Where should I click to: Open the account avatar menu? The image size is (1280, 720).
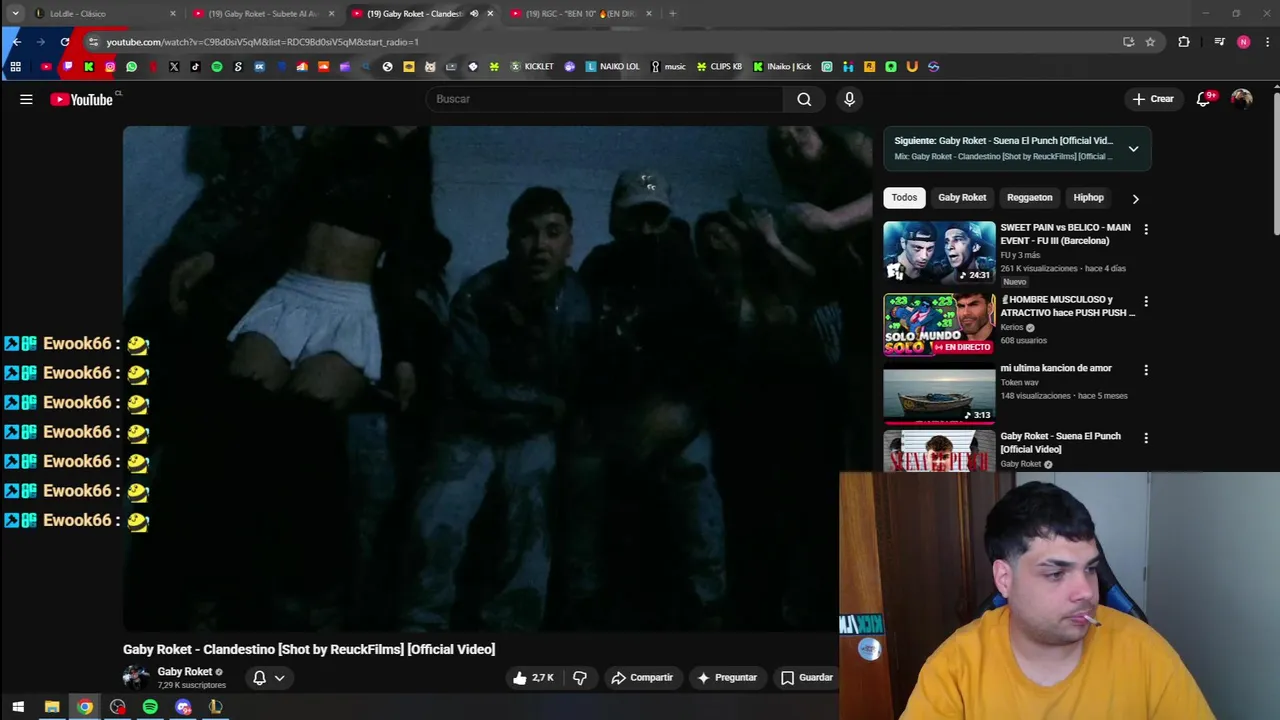(x=1241, y=99)
